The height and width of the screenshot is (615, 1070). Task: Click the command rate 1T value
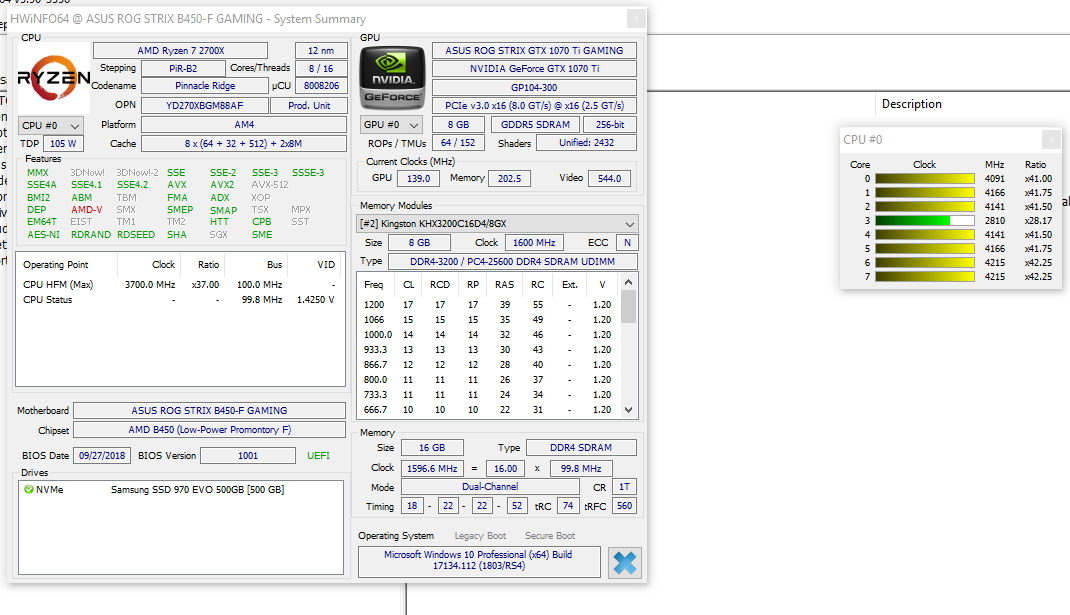[624, 487]
